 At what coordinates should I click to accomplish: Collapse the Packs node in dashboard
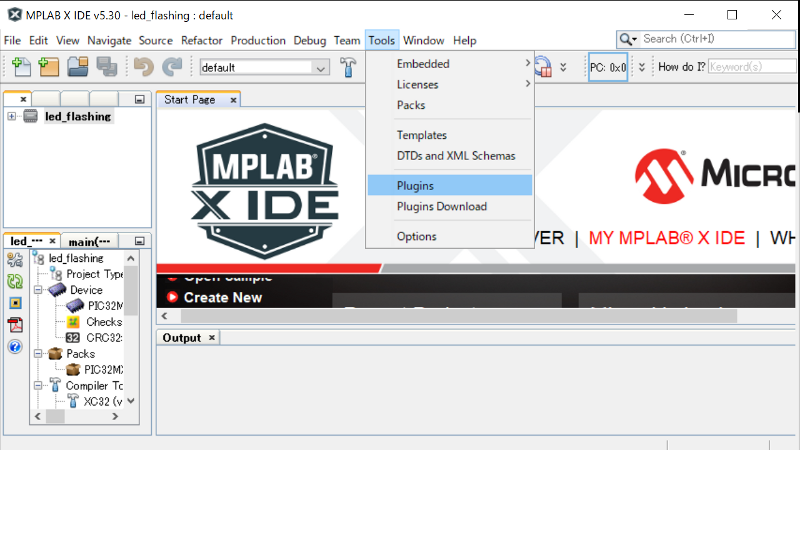[38, 354]
